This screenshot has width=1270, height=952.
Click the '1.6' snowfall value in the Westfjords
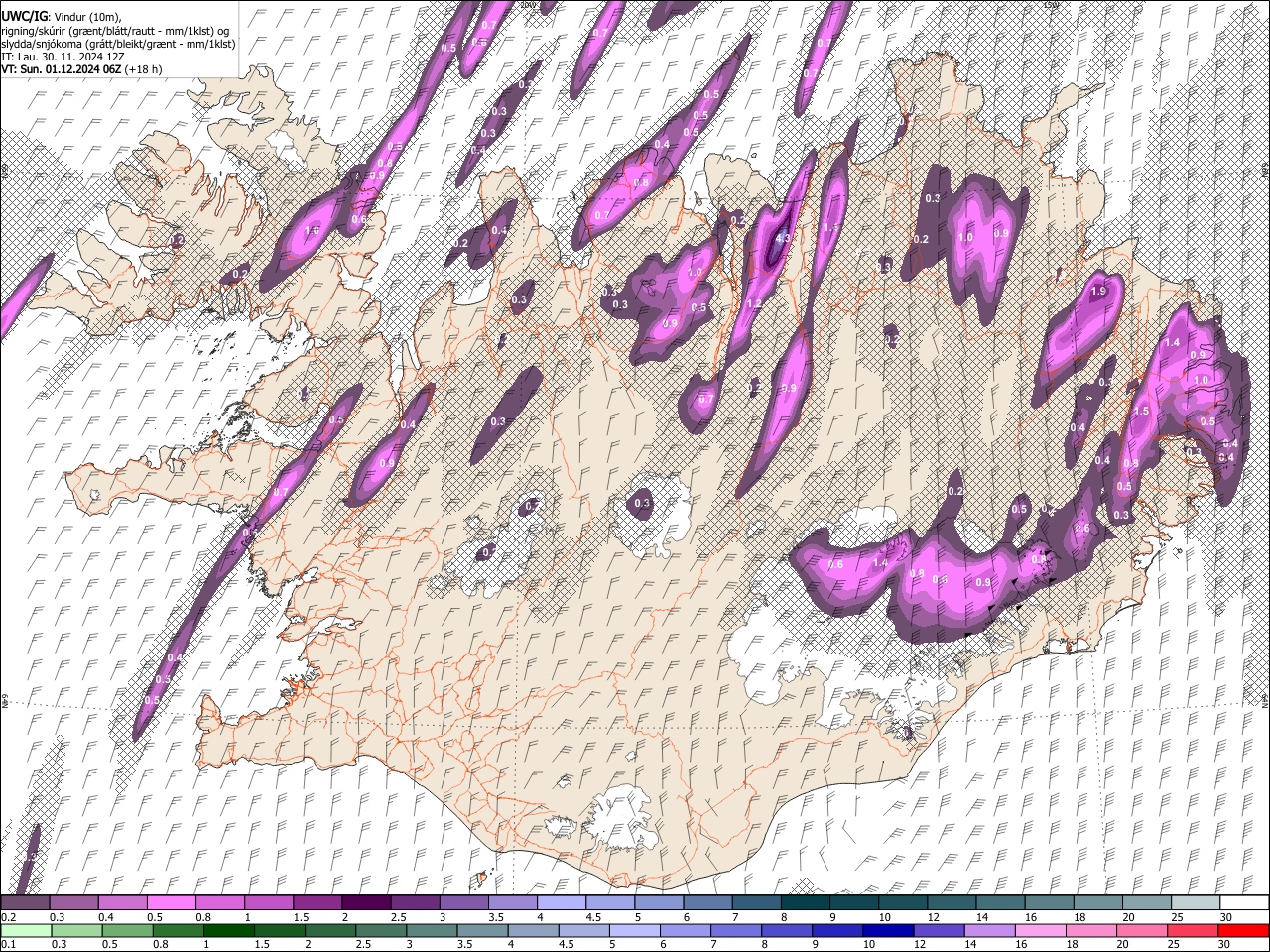(x=312, y=230)
